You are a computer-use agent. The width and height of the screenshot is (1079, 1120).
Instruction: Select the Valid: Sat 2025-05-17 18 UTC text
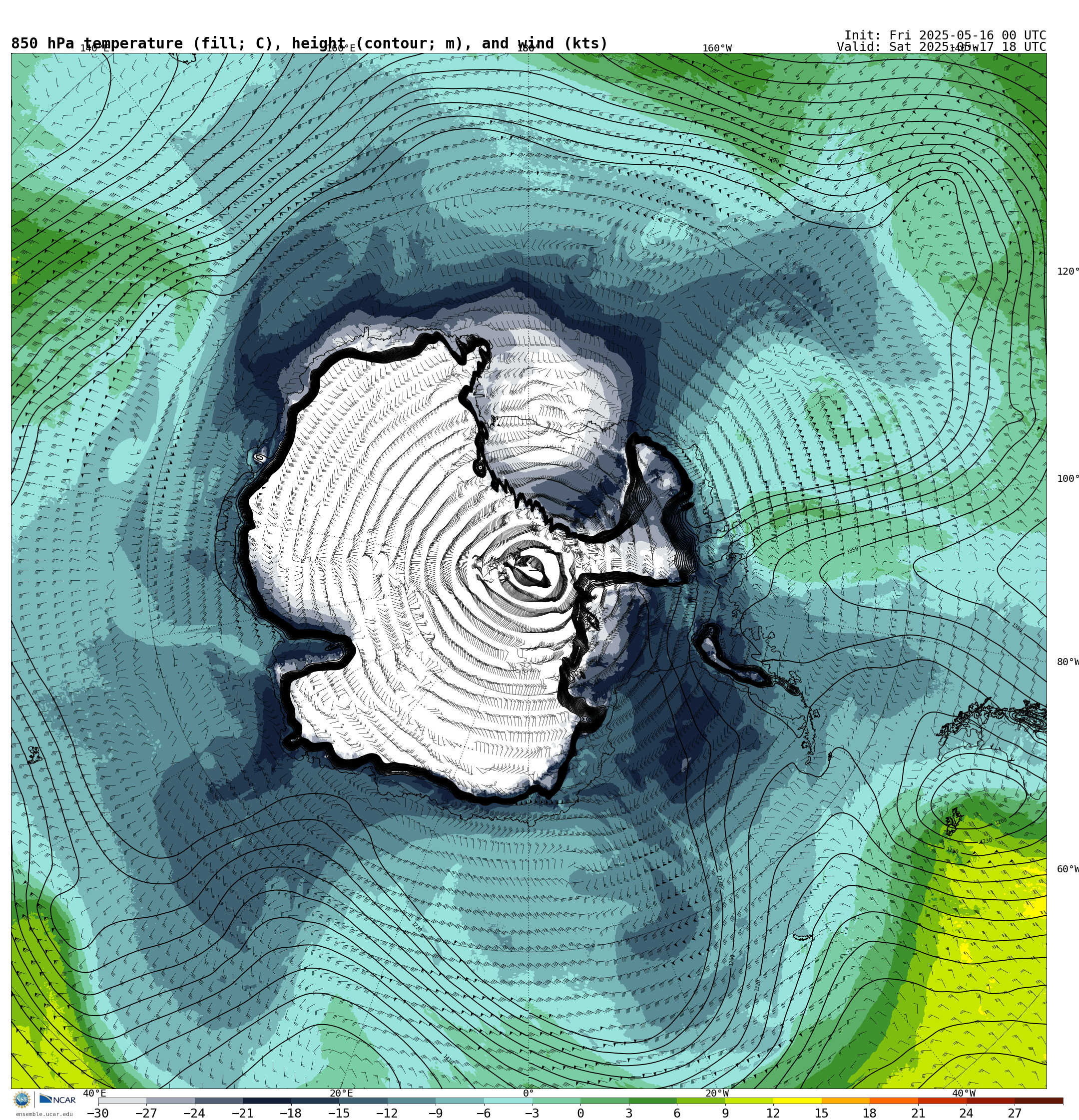pyautogui.click(x=941, y=47)
